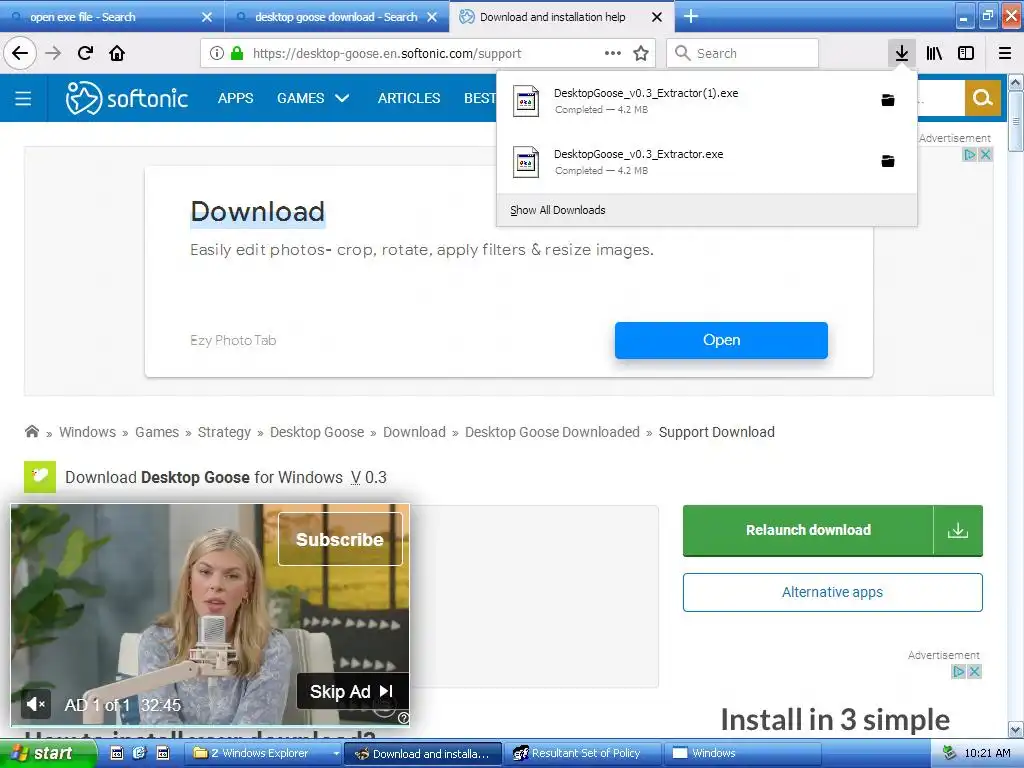
Task: Click the page vertical scrollbar down arrow
Action: (x=1015, y=729)
